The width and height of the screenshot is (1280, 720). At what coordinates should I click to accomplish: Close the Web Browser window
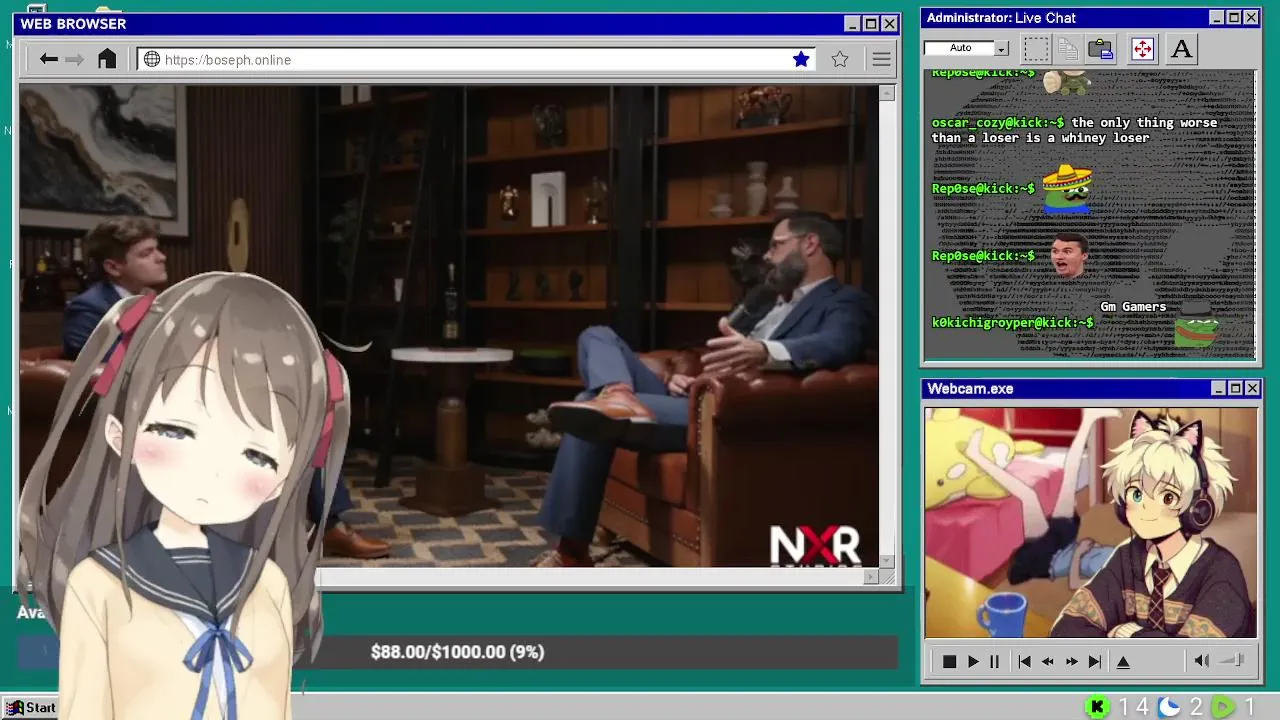pos(889,24)
